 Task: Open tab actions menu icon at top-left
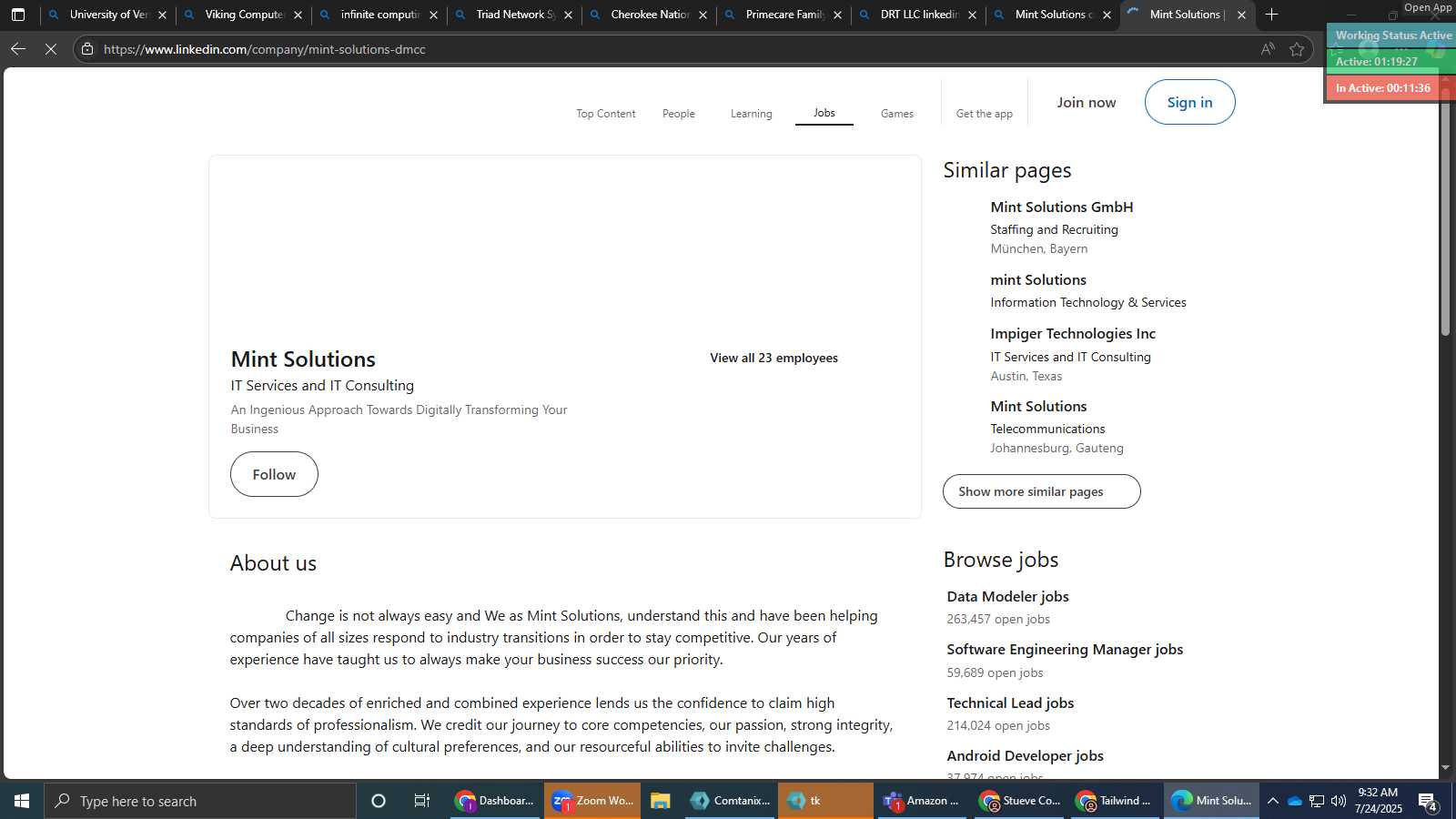18,15
